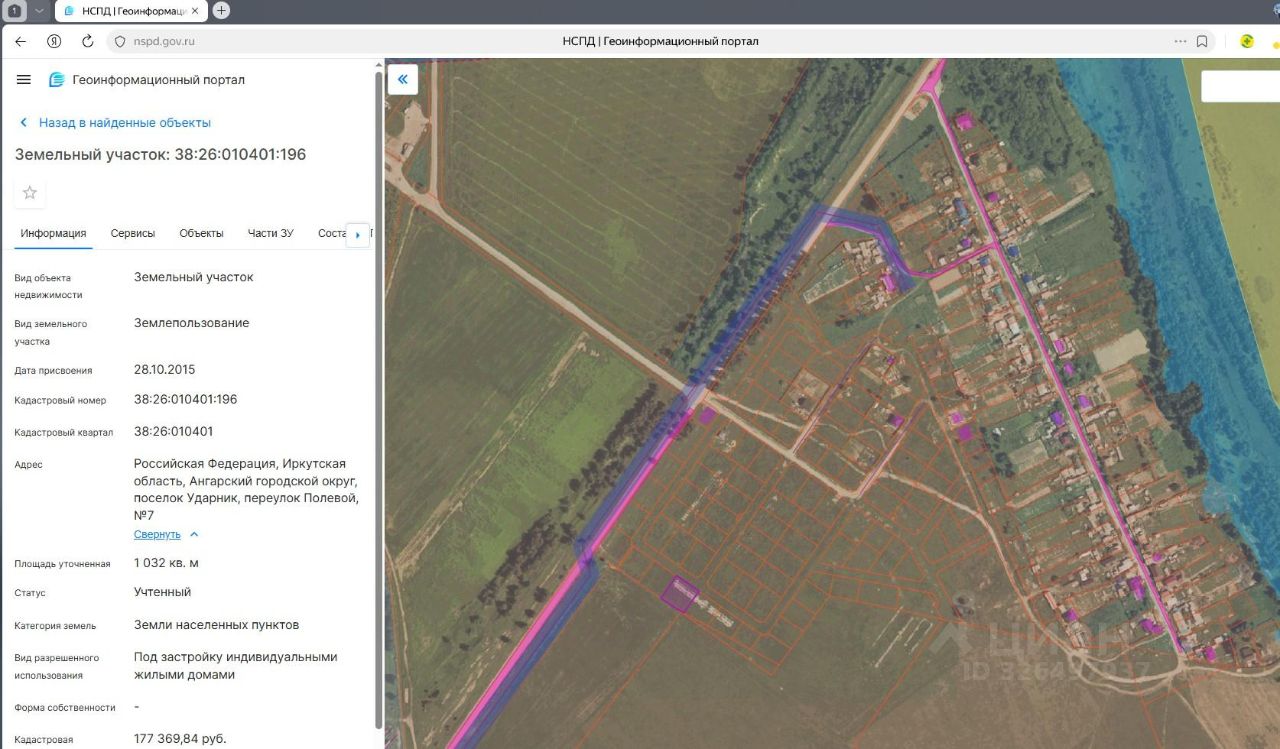1280x749 pixels.
Task: Click the Статус label
Action: pos(30,592)
